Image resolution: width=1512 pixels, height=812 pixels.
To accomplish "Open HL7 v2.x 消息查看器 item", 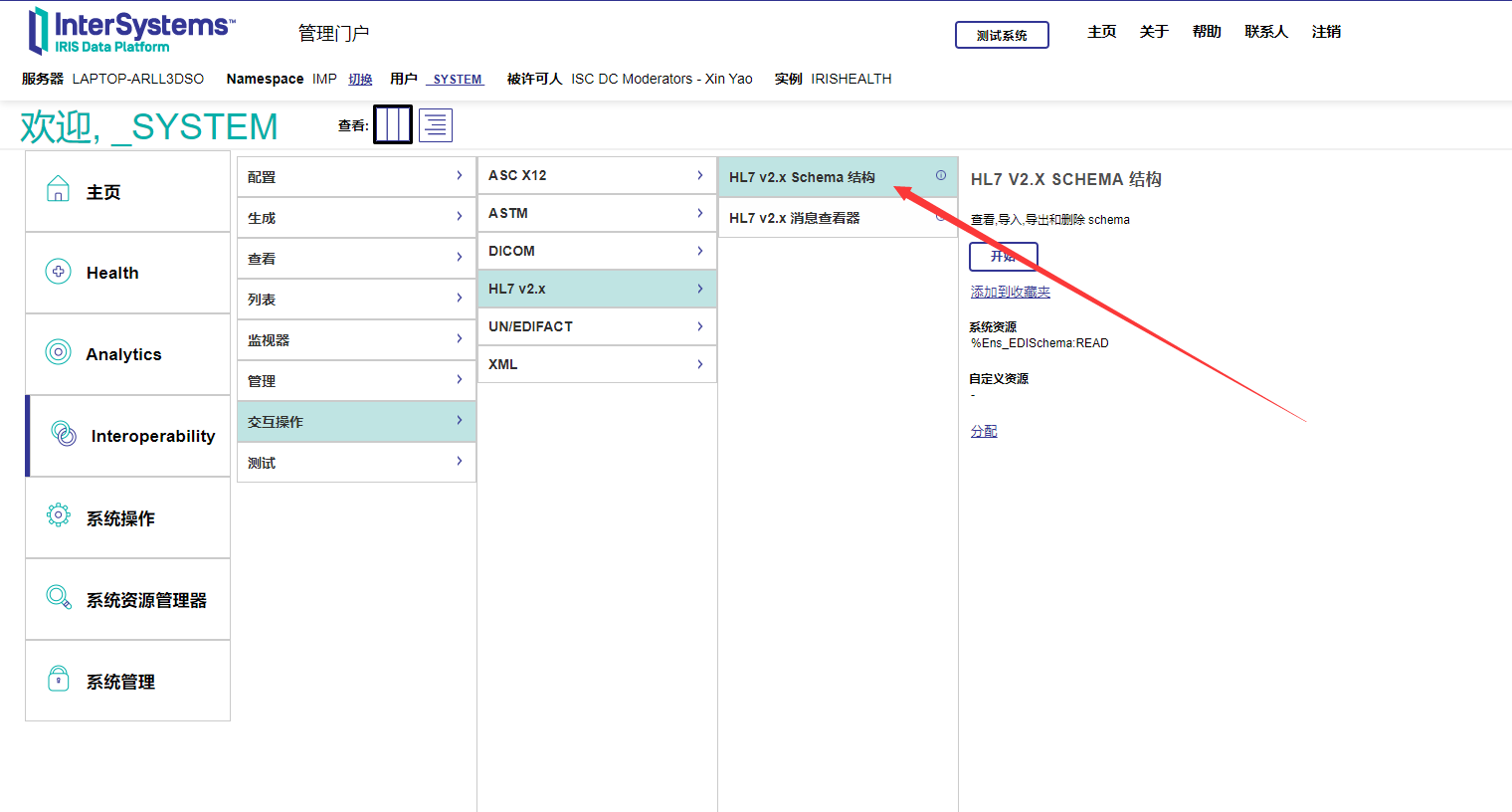I will click(x=838, y=218).
